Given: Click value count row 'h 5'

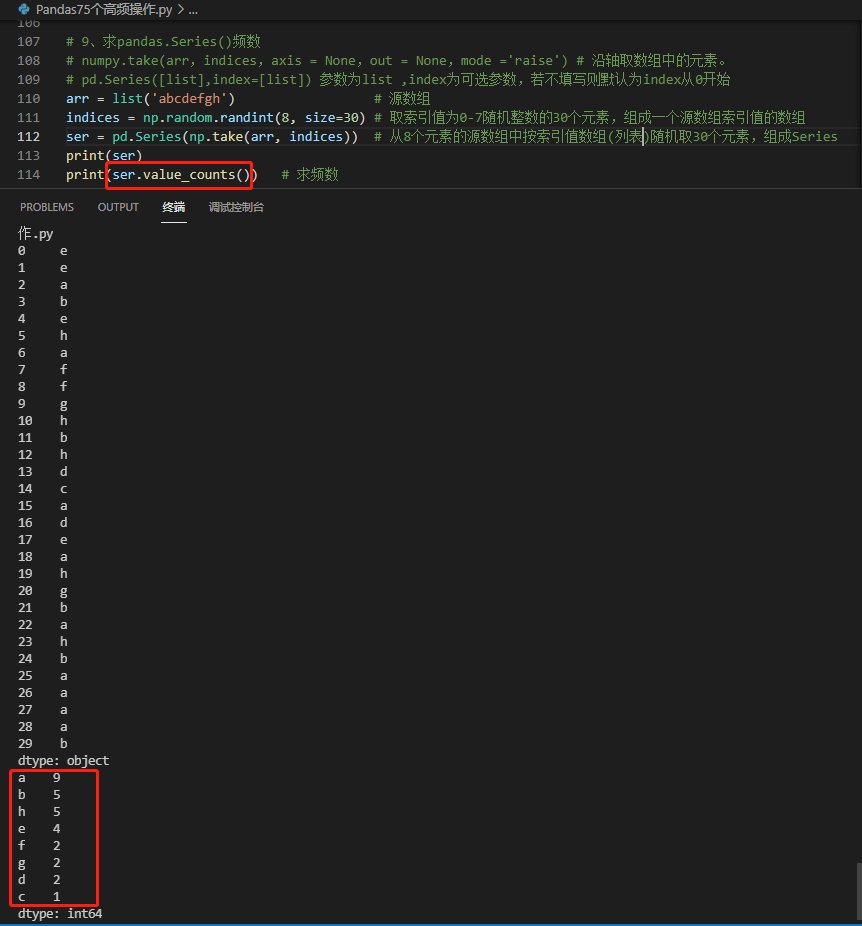Looking at the screenshot, I should (39, 812).
